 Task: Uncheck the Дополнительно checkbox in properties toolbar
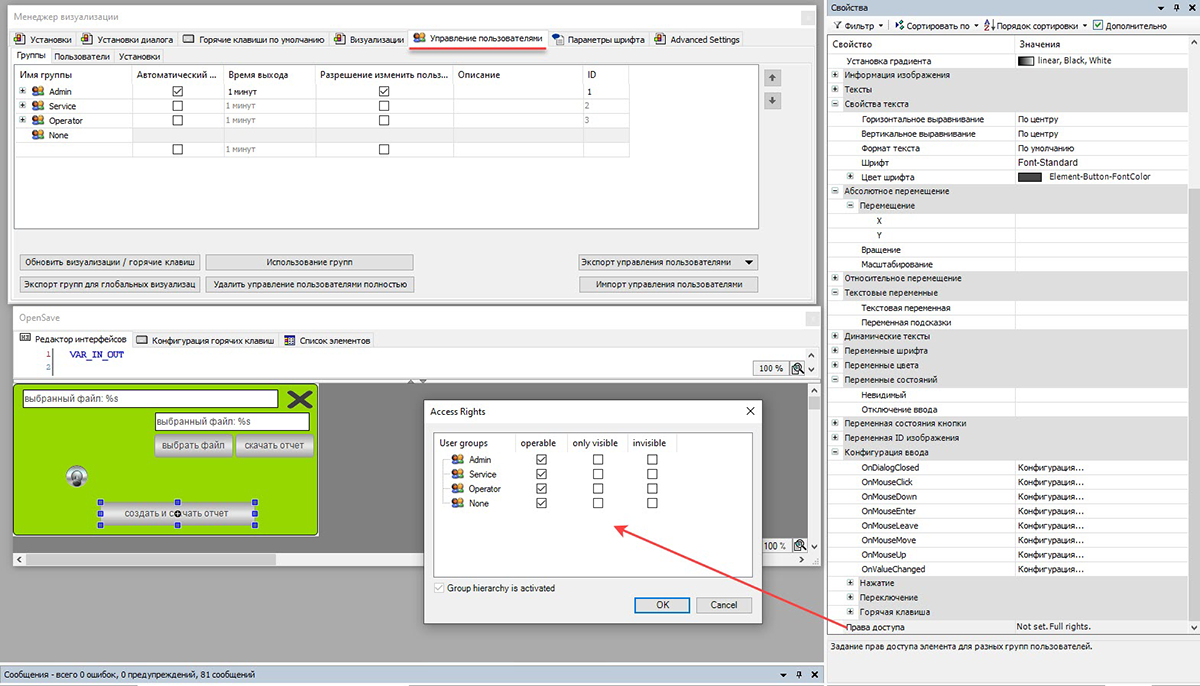coord(1098,25)
